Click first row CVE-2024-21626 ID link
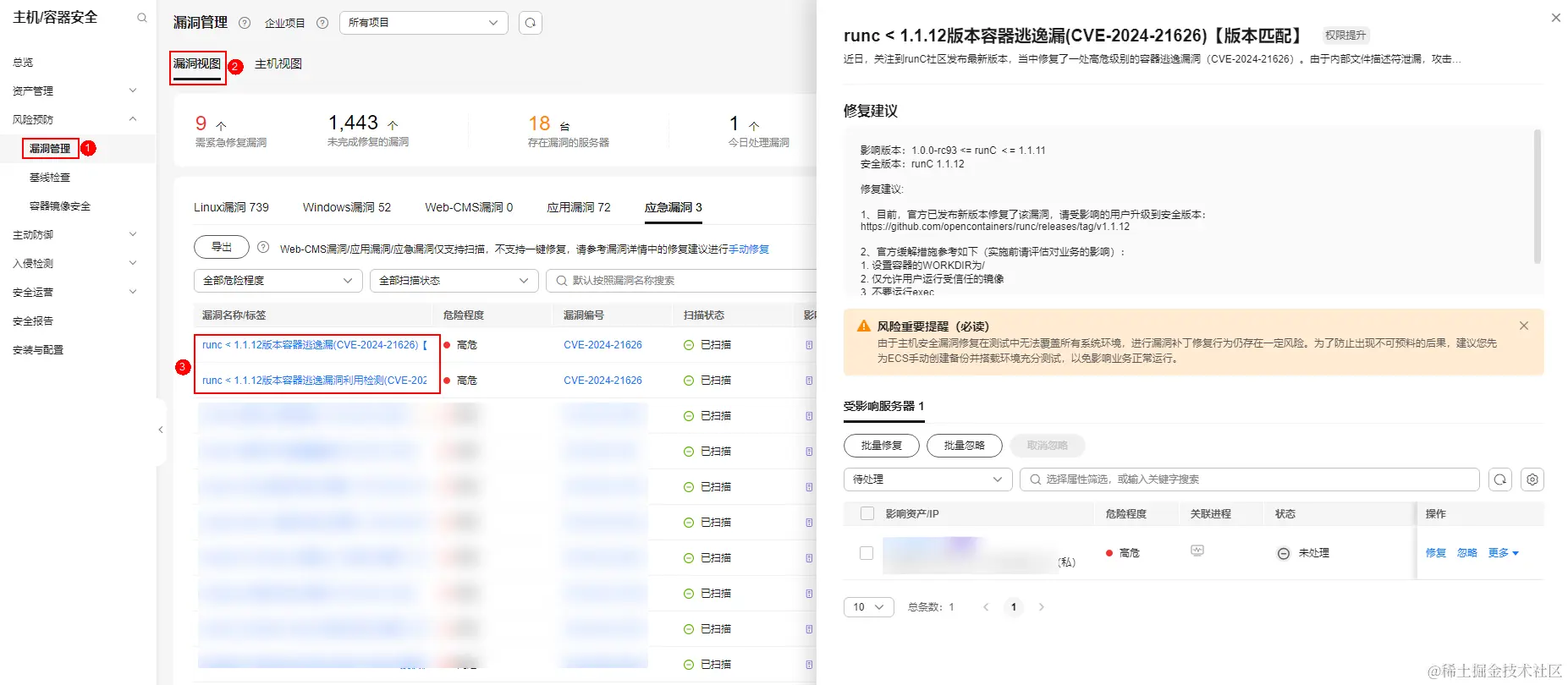Image resolution: width=1568 pixels, height=685 pixels. 602,345
